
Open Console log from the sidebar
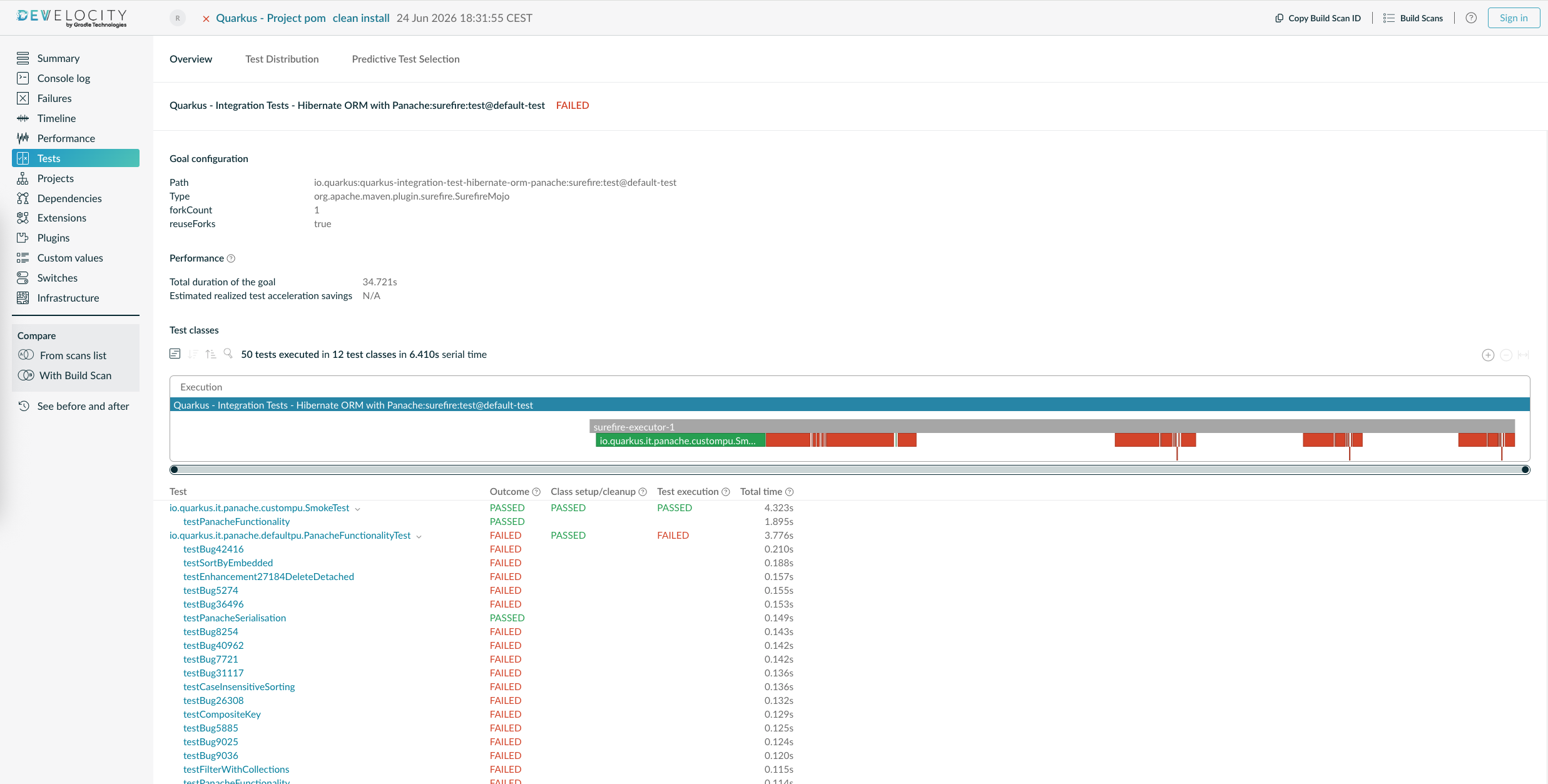click(x=63, y=78)
